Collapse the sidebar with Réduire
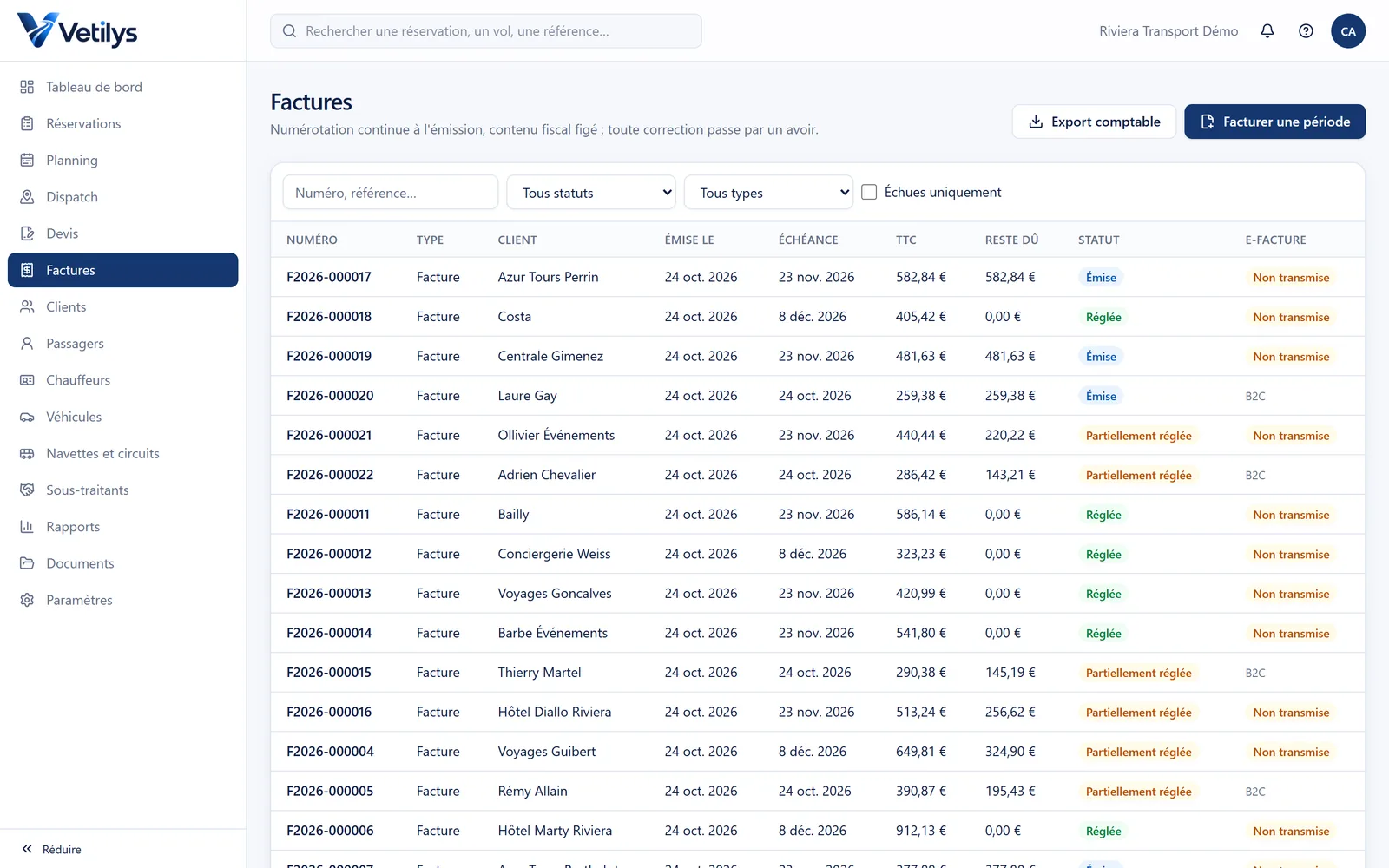This screenshot has width=1389, height=868. click(52, 849)
